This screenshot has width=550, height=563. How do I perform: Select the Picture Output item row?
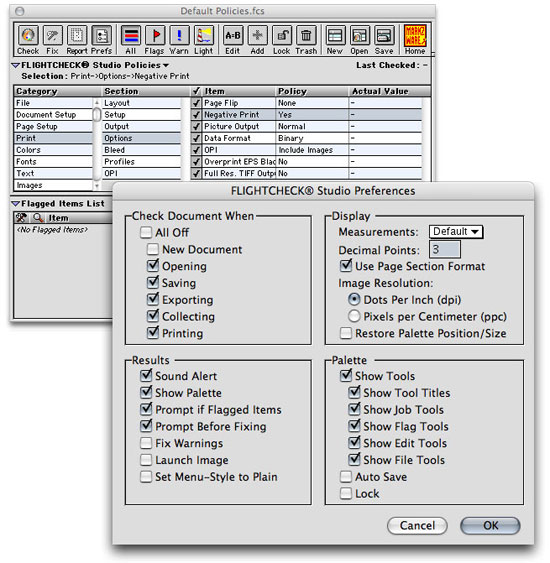[306, 126]
